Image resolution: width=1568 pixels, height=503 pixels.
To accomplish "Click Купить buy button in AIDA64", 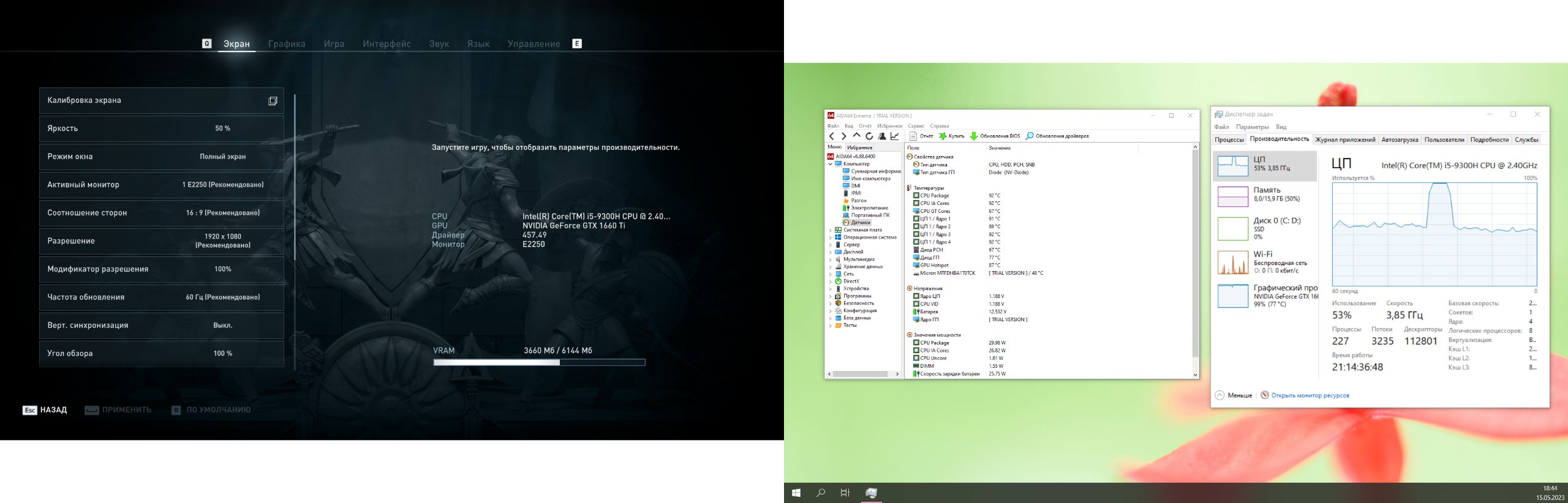I will (951, 136).
